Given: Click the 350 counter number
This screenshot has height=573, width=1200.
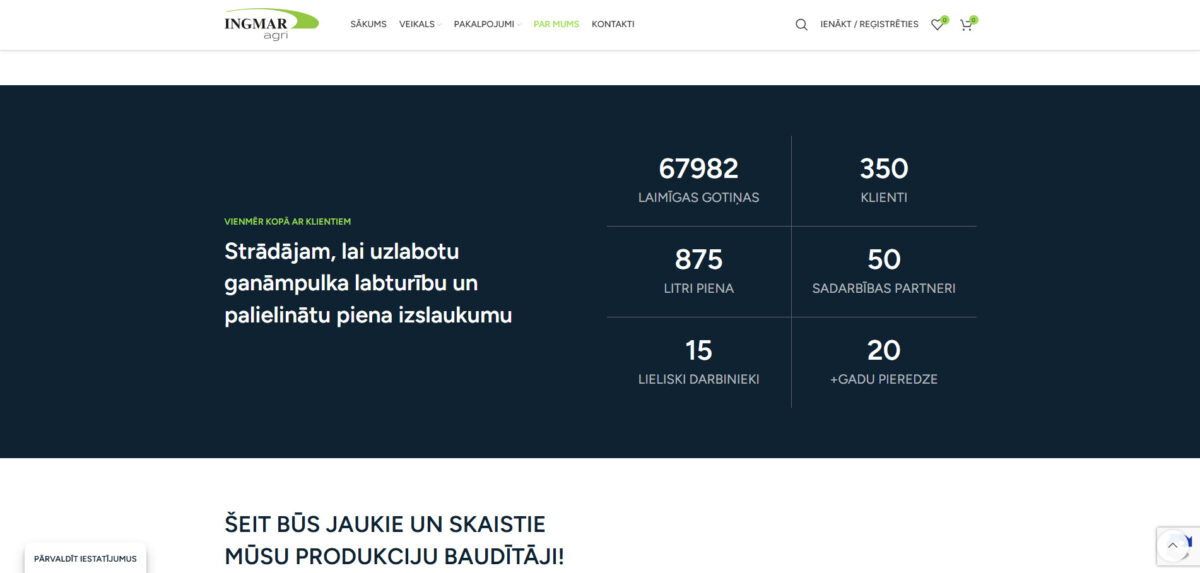Looking at the screenshot, I should coord(884,168).
